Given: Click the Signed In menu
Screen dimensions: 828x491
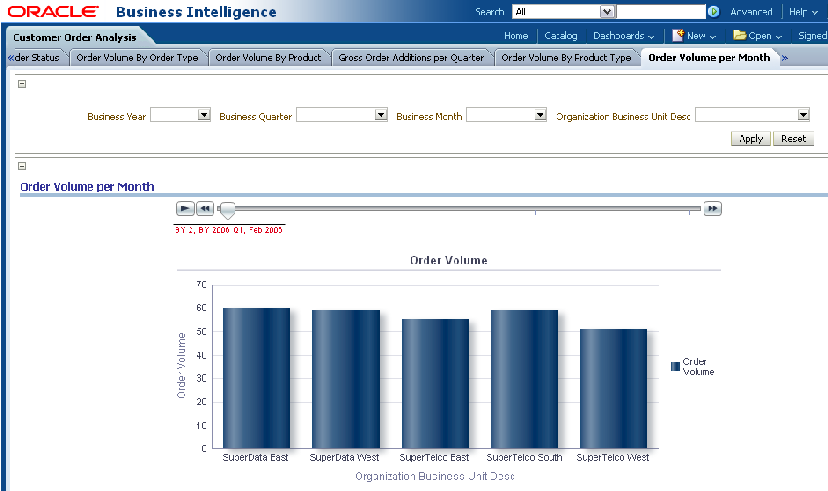Looking at the screenshot, I should [x=813, y=36].
